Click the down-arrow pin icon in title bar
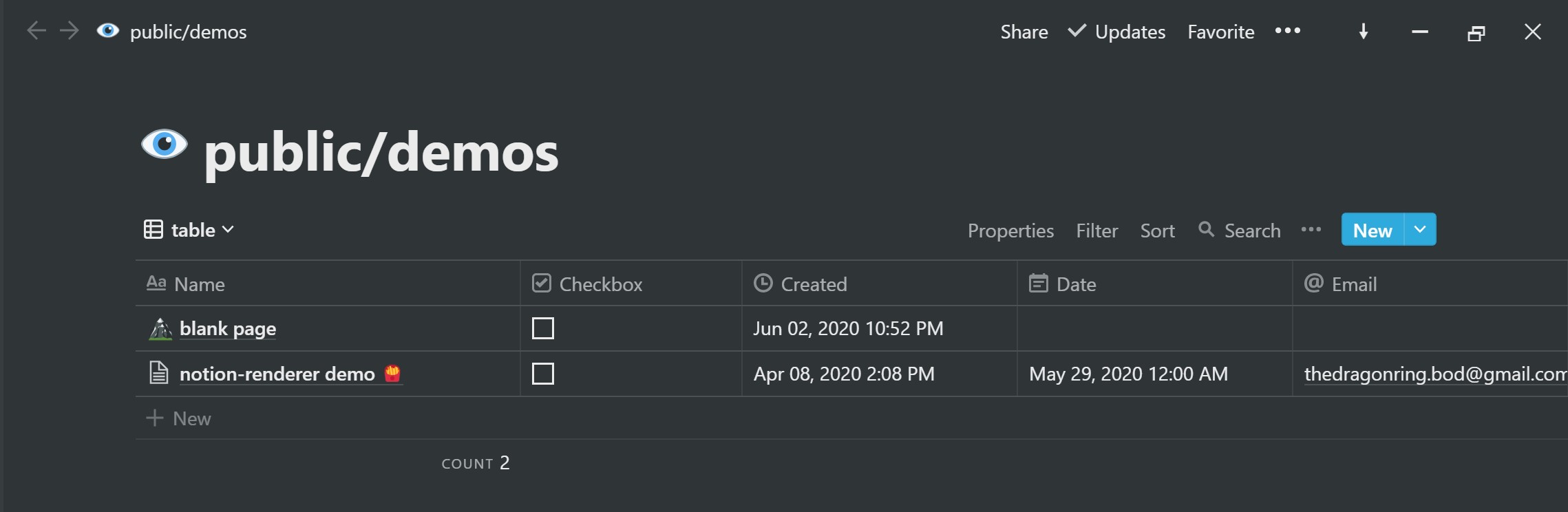The height and width of the screenshot is (512, 1568). [x=1363, y=32]
